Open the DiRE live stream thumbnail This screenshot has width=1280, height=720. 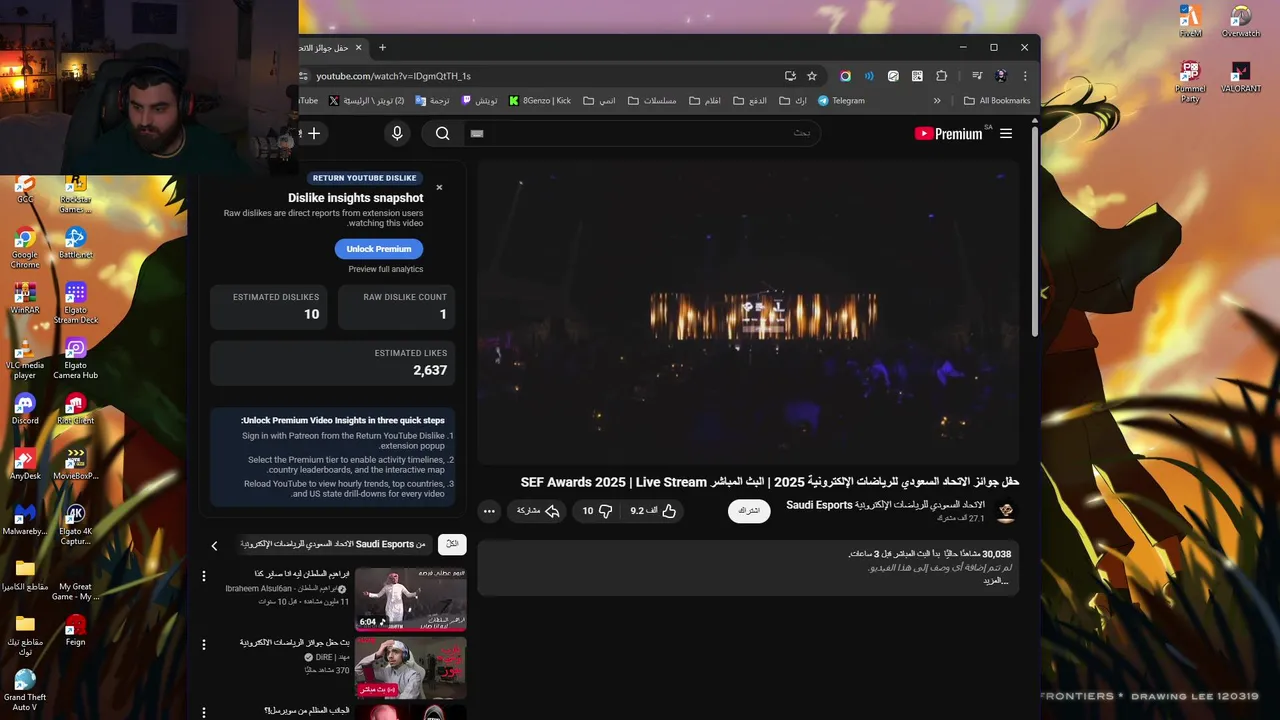point(410,668)
